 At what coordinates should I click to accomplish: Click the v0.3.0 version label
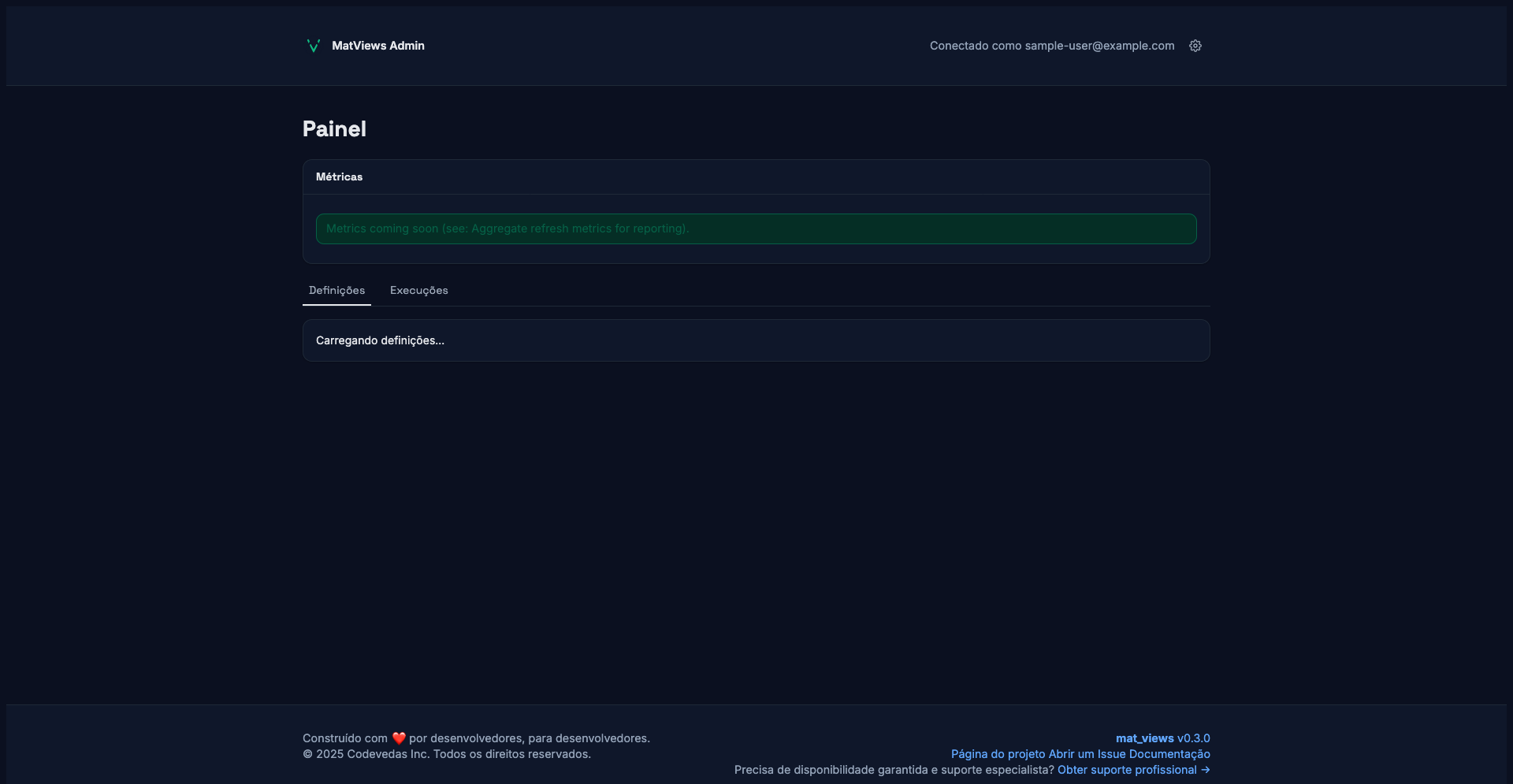pyautogui.click(x=1193, y=738)
